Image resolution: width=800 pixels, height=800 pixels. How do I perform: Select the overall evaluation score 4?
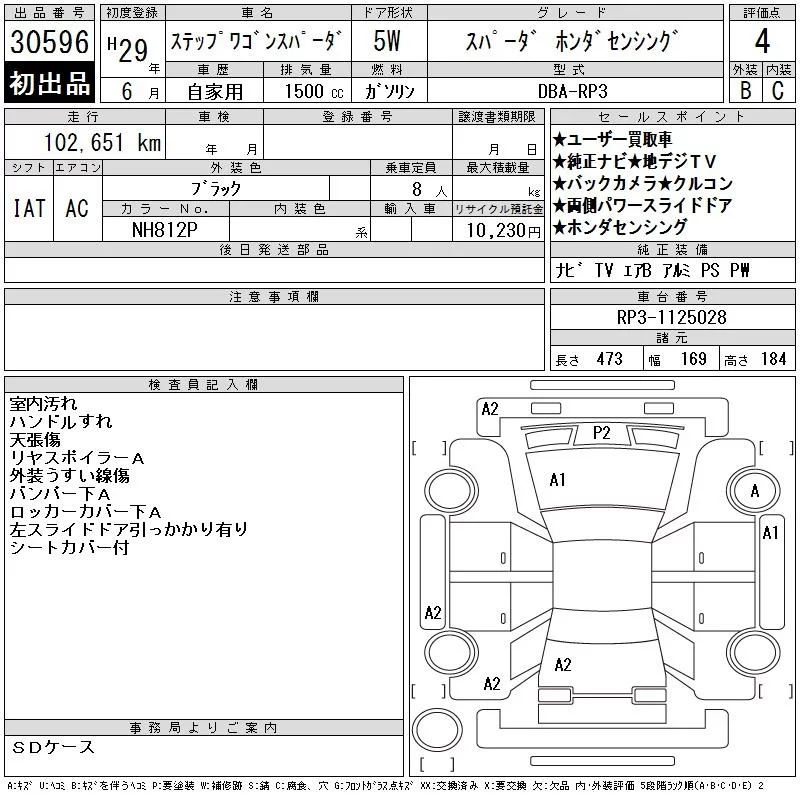(x=762, y=41)
